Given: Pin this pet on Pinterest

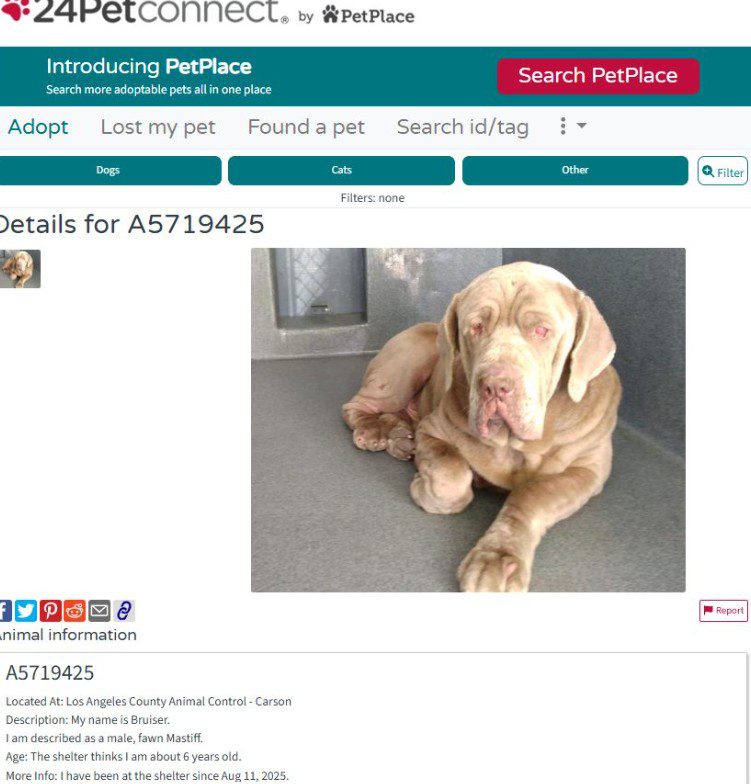Looking at the screenshot, I should [x=50, y=611].
